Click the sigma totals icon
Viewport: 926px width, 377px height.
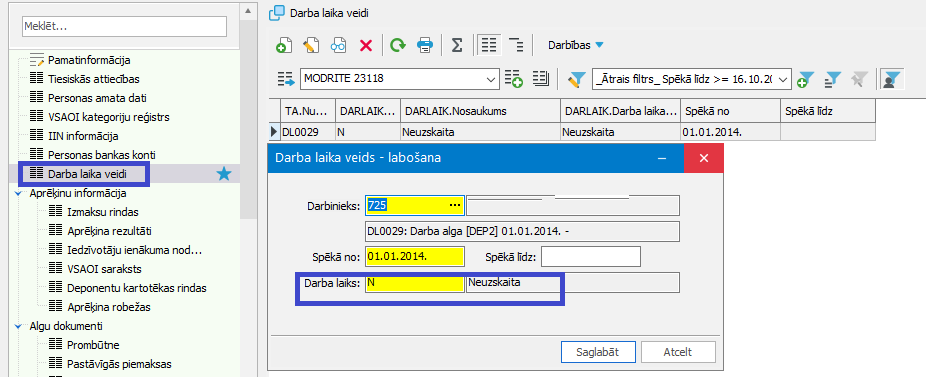(457, 46)
